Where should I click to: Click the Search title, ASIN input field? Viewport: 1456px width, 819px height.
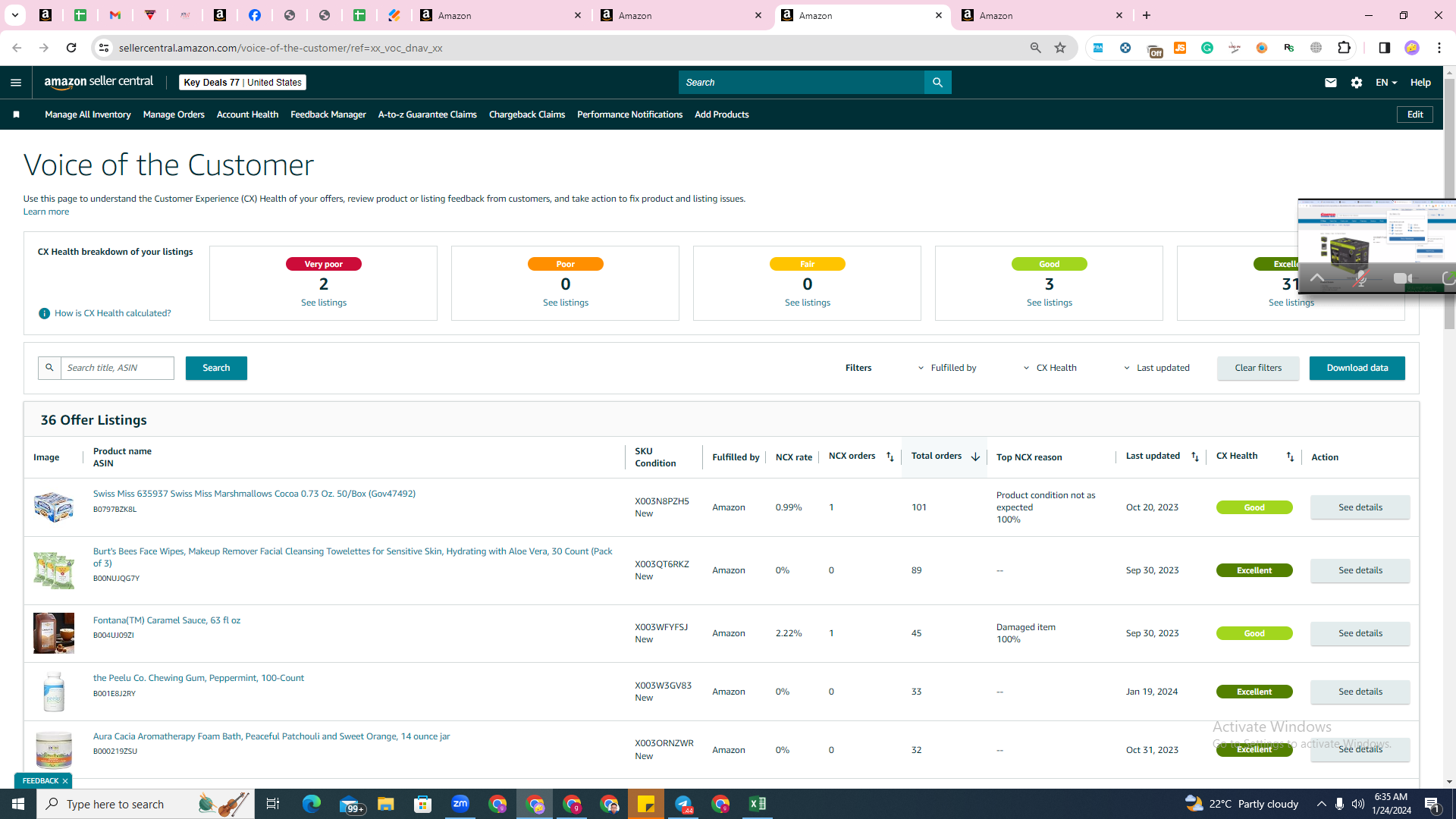tap(118, 368)
